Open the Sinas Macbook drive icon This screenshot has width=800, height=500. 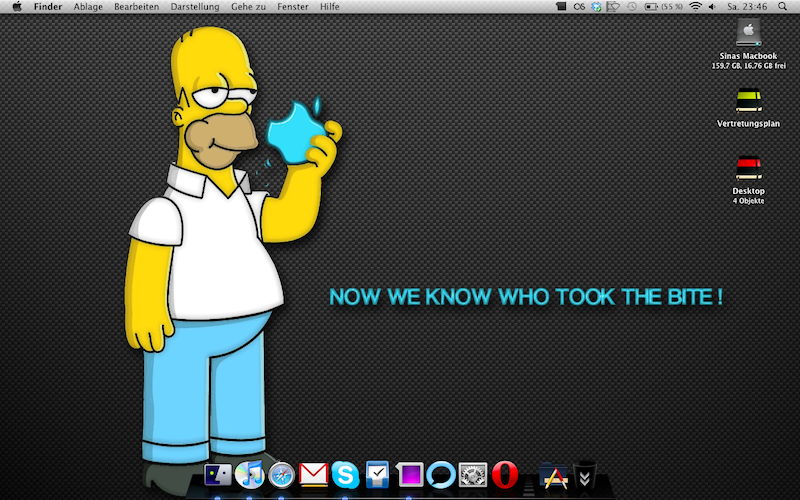point(748,33)
